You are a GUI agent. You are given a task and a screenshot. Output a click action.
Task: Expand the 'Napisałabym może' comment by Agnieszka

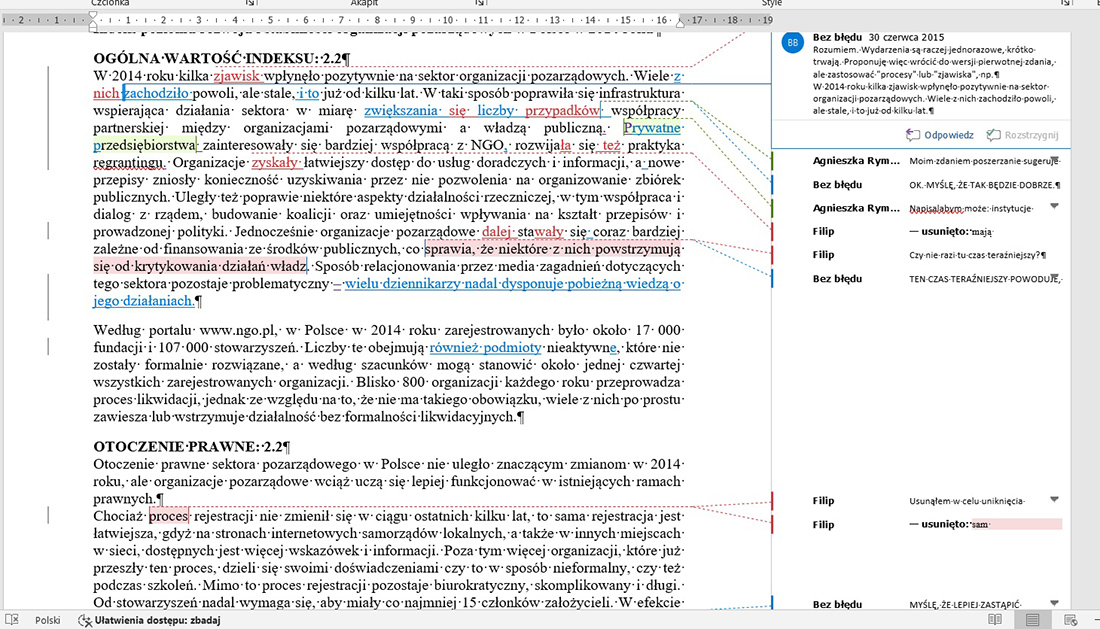[1054, 207]
